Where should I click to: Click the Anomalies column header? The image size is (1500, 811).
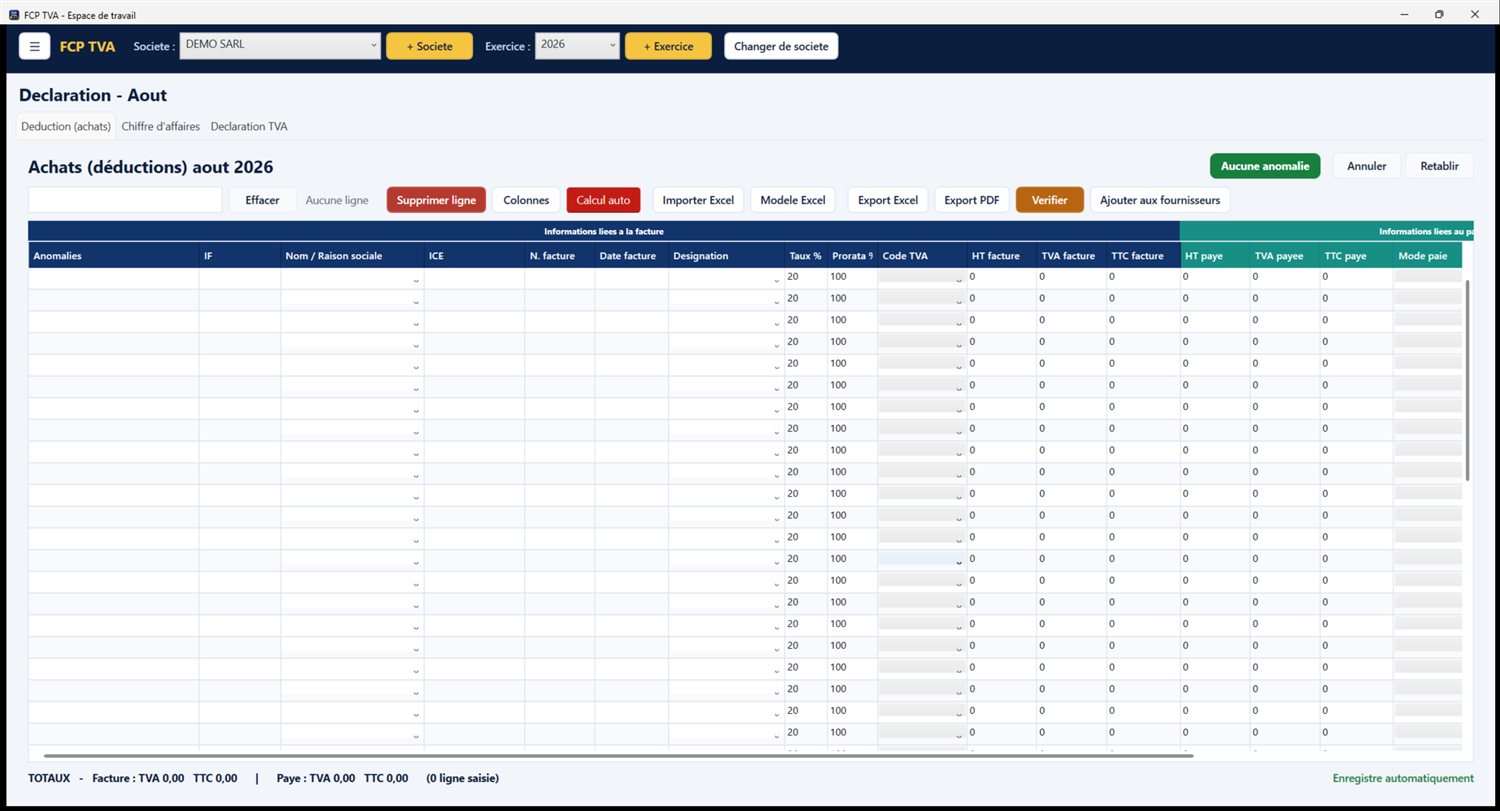[x=113, y=256]
